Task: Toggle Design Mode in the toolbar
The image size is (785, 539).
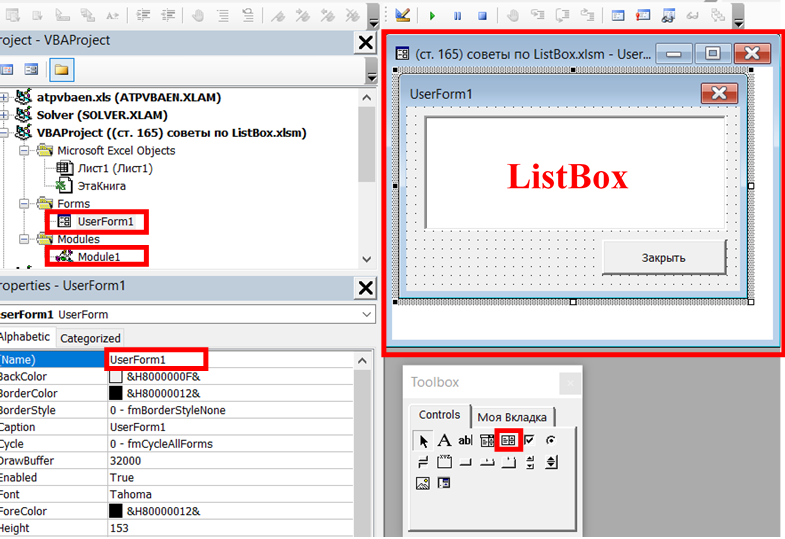Action: click(x=402, y=16)
